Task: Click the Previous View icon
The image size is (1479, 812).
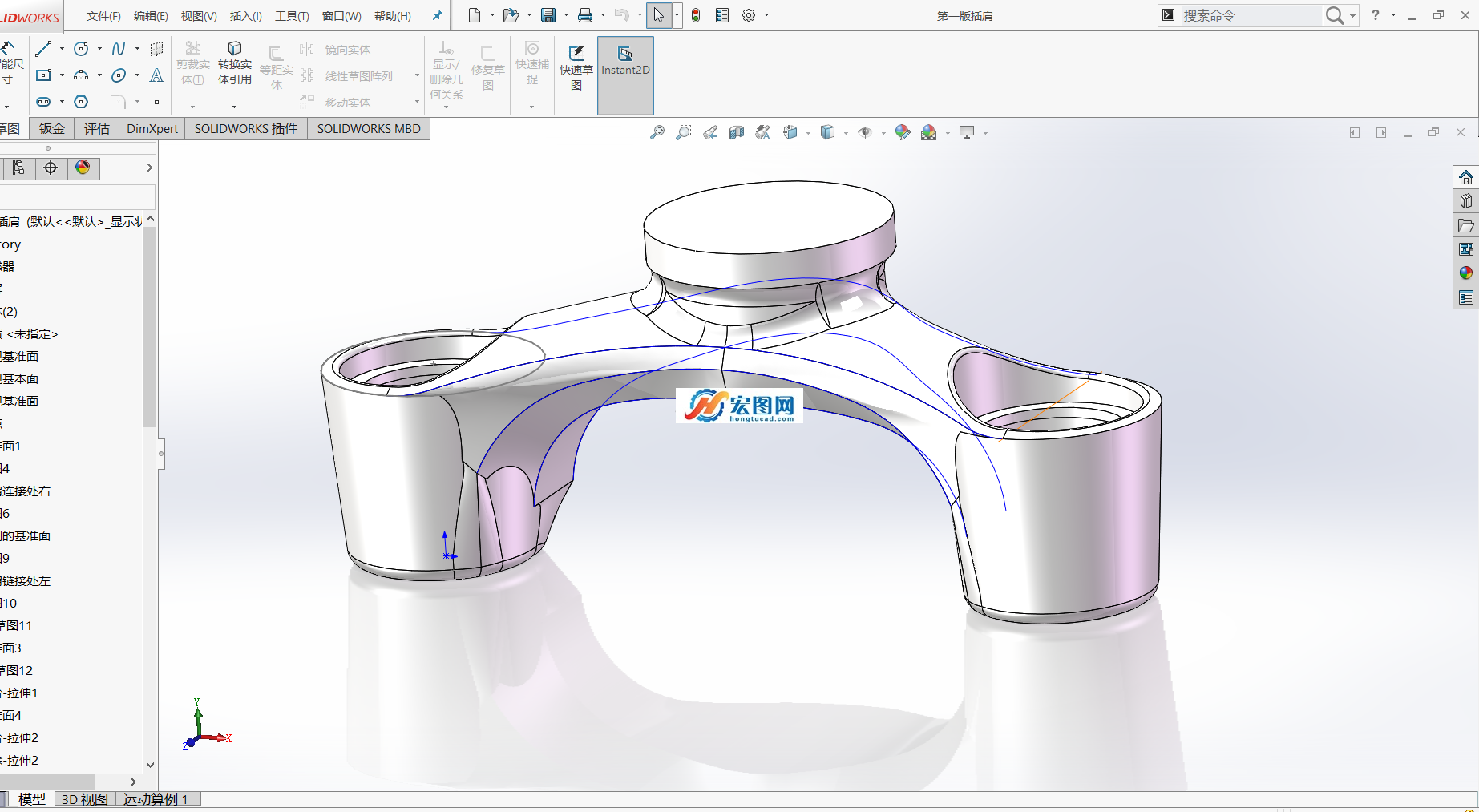Action: pos(710,133)
